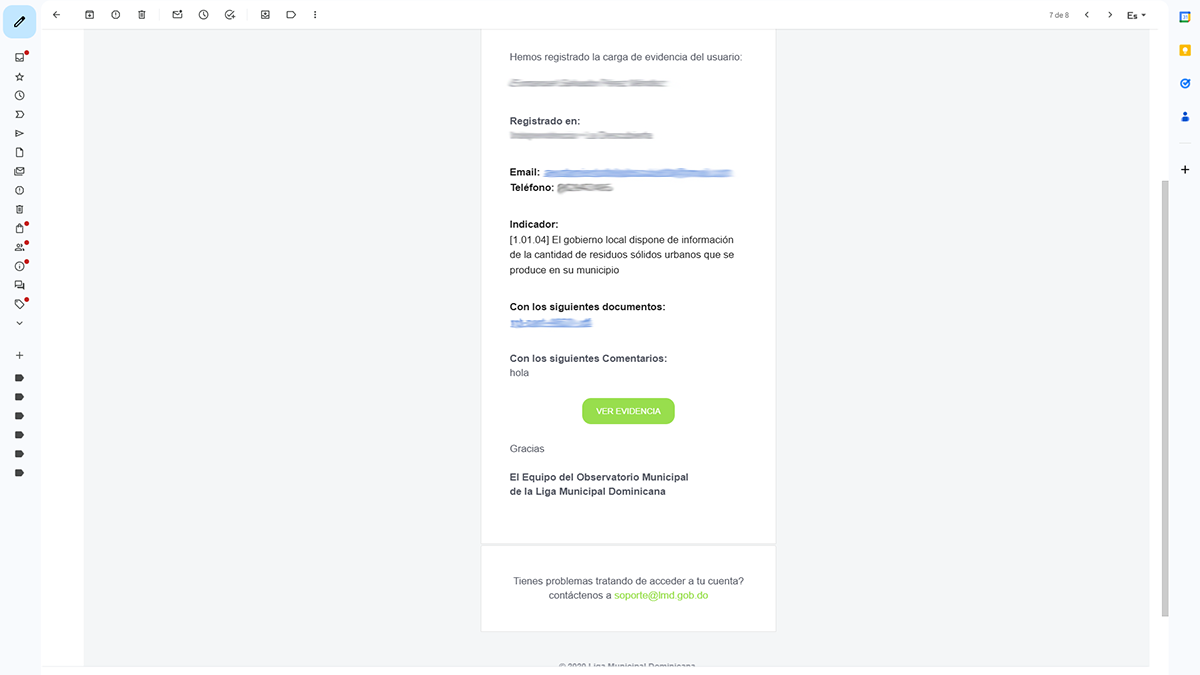
Task: Open the Labels tag icon in toolbar
Action: pyautogui.click(x=291, y=15)
